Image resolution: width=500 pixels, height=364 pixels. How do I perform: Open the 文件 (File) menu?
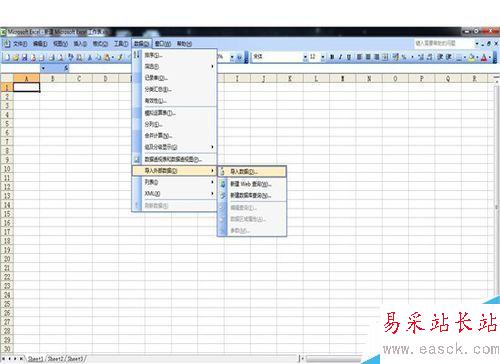(21, 44)
